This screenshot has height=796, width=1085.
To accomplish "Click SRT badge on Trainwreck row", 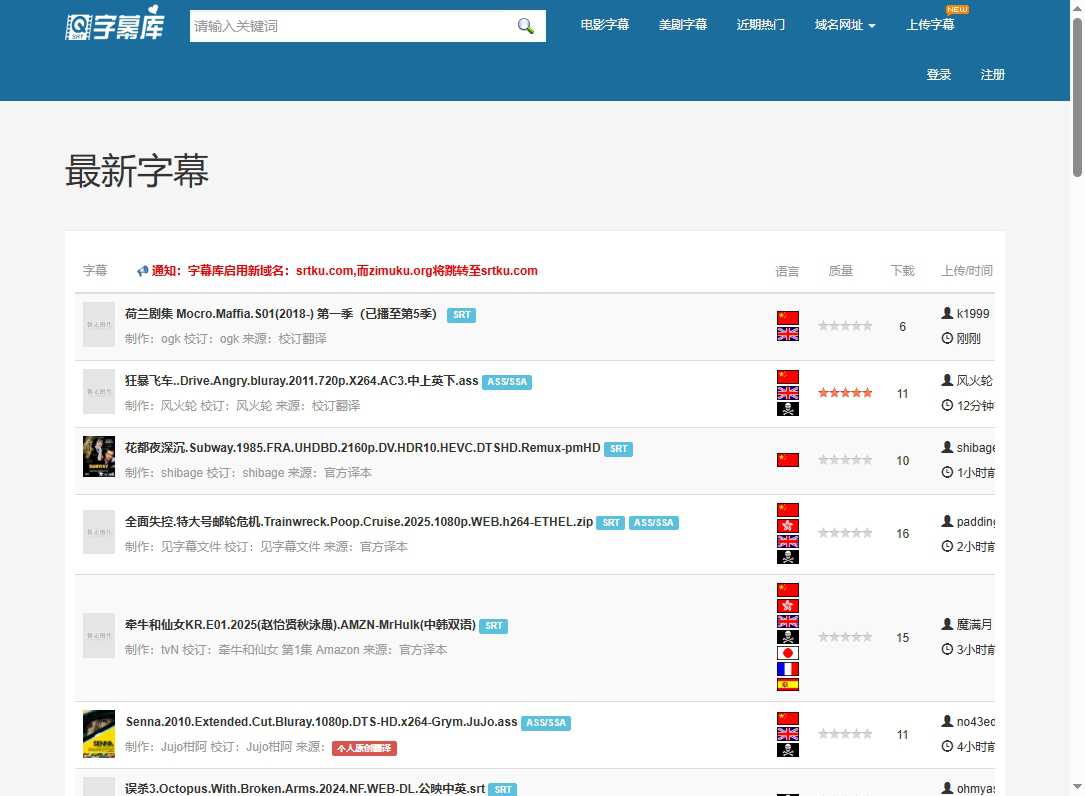I will pos(611,523).
